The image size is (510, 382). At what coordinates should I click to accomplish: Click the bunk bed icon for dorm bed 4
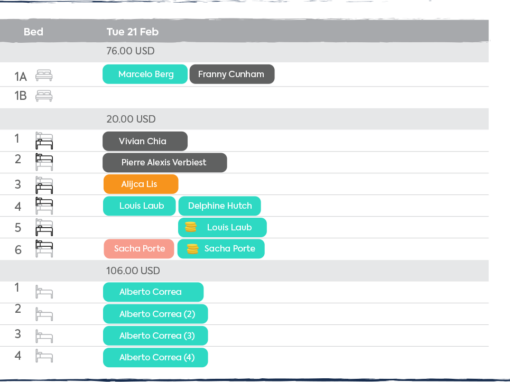pos(44,206)
